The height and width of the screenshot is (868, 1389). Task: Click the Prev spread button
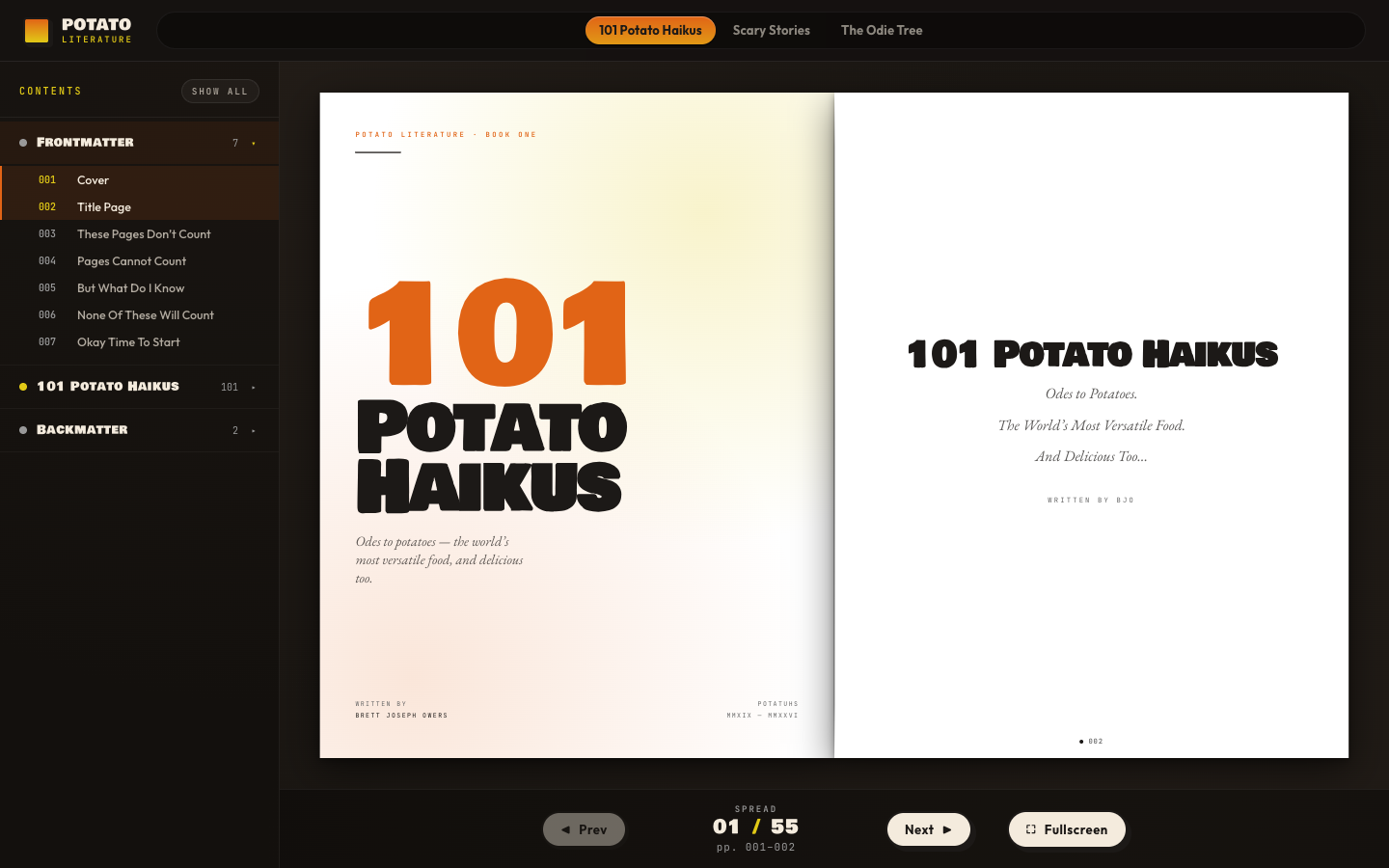pos(584,829)
